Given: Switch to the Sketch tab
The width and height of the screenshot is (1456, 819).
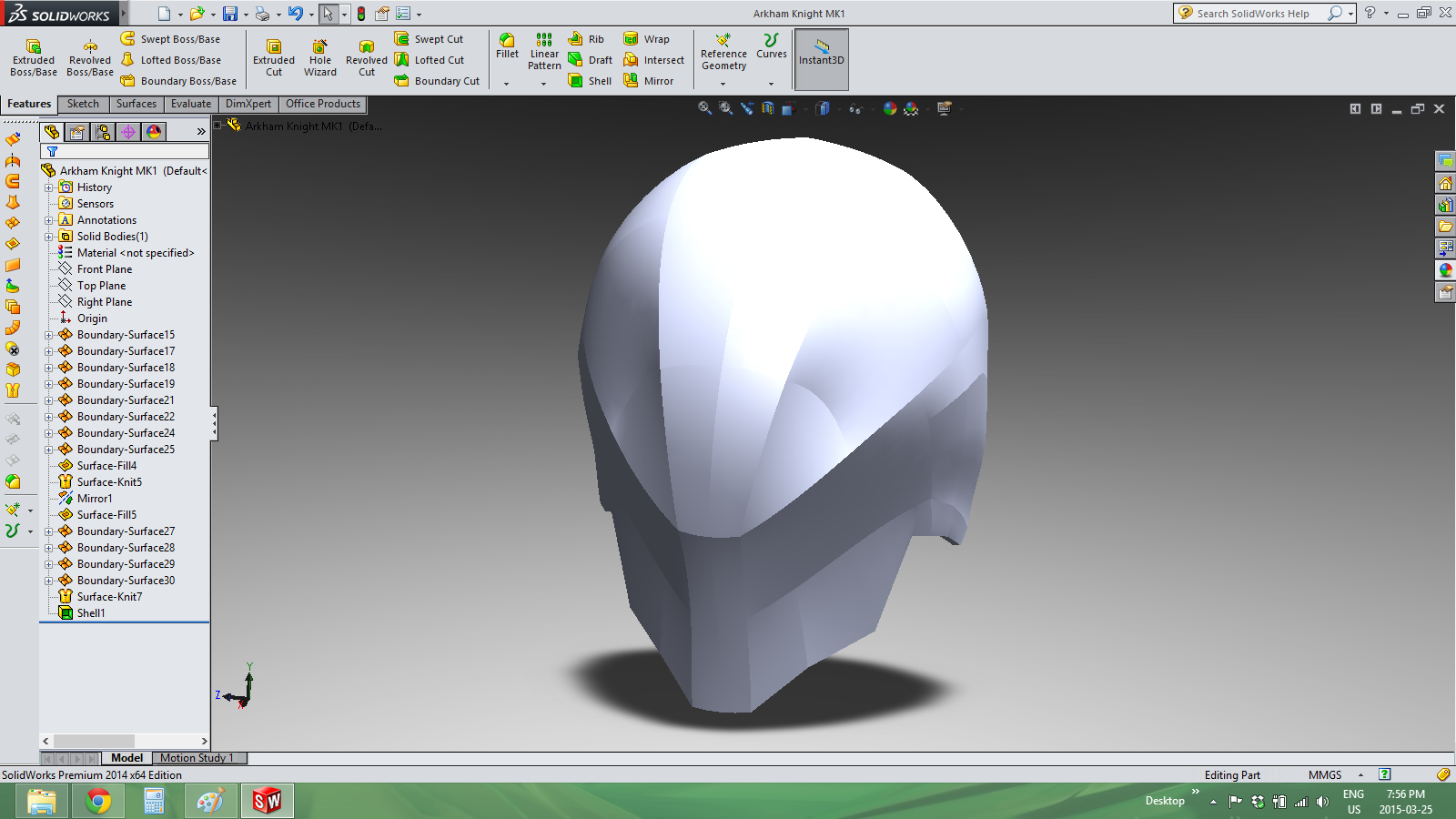Looking at the screenshot, I should [83, 104].
